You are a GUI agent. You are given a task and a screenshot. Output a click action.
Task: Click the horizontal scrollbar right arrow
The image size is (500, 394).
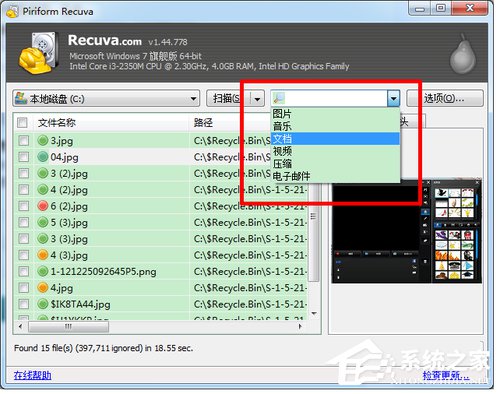point(300,326)
